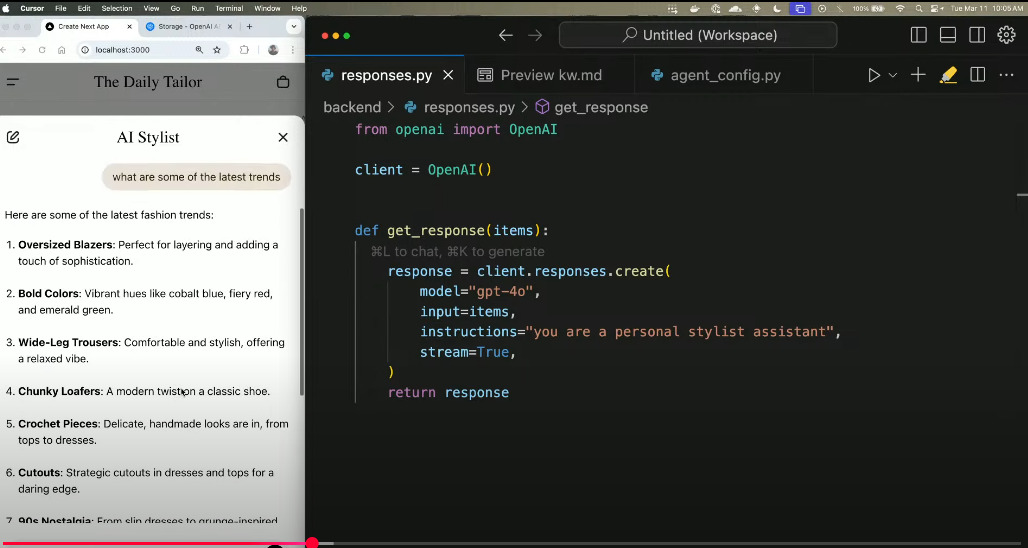Open the shopping bag cart
This screenshot has width=1028, height=548.
(x=283, y=82)
